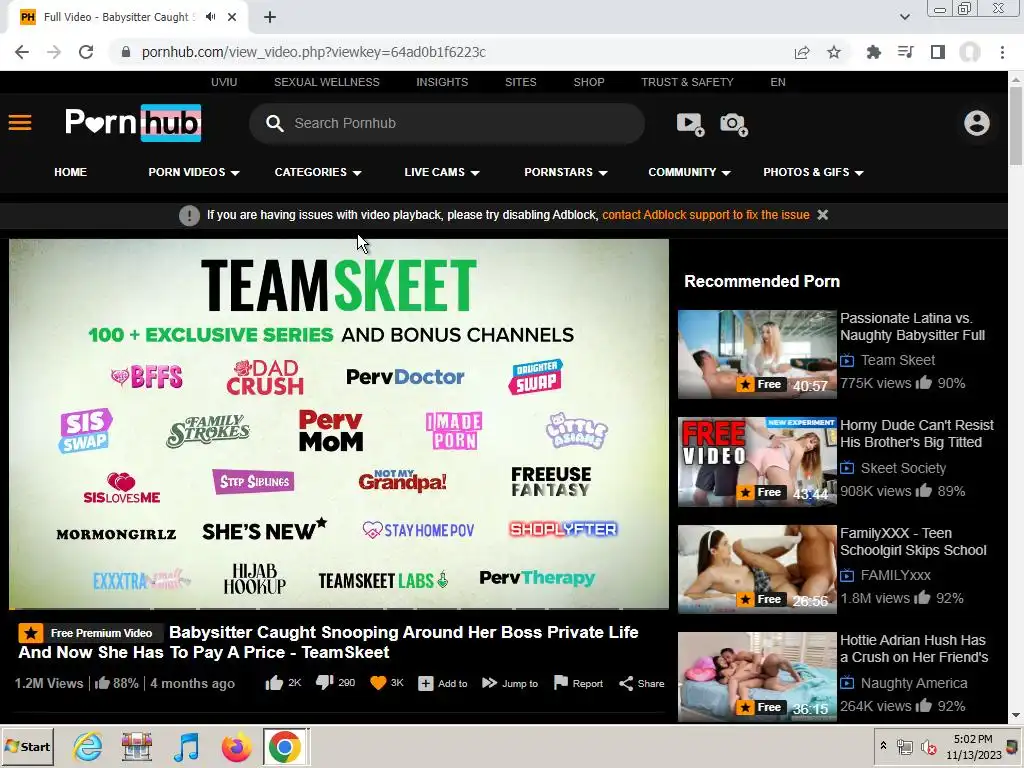
Task: Open a new browser tab
Action: pos(270,17)
